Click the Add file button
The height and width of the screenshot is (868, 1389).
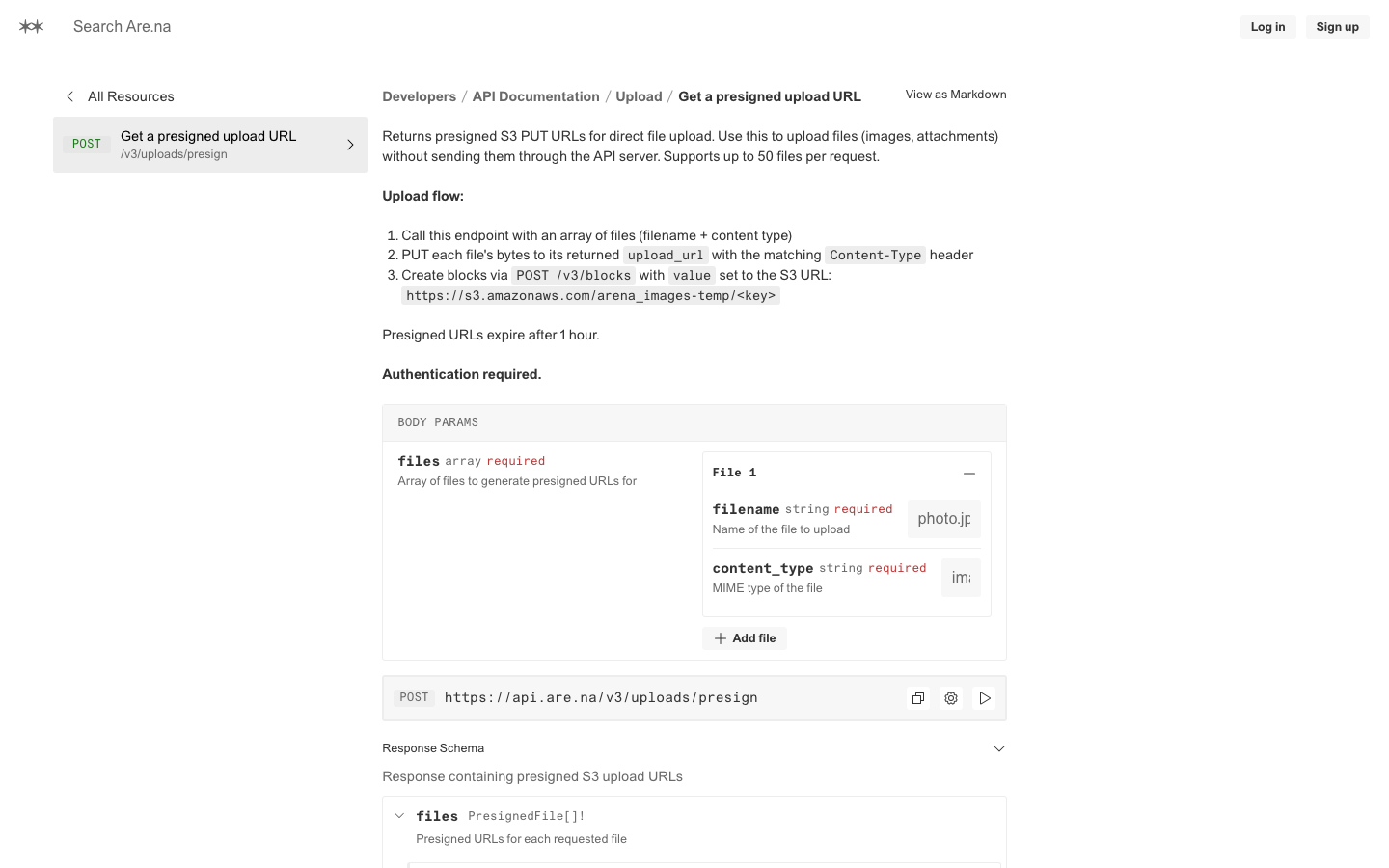(745, 638)
